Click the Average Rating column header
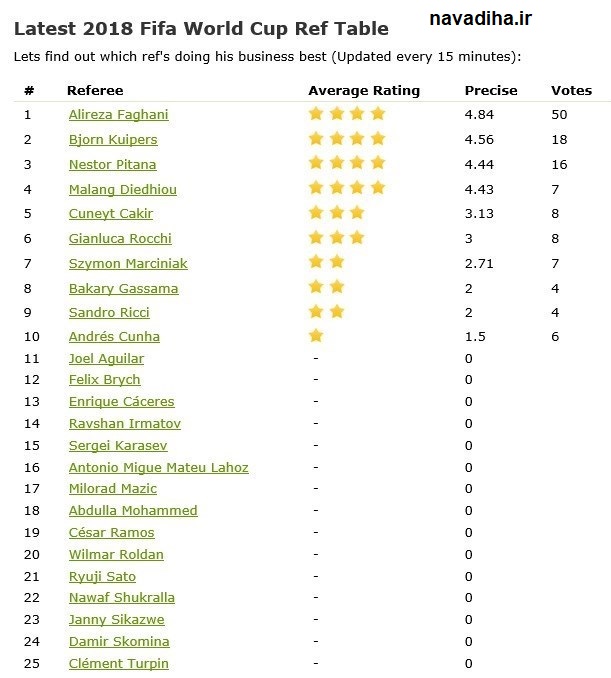 (x=364, y=91)
